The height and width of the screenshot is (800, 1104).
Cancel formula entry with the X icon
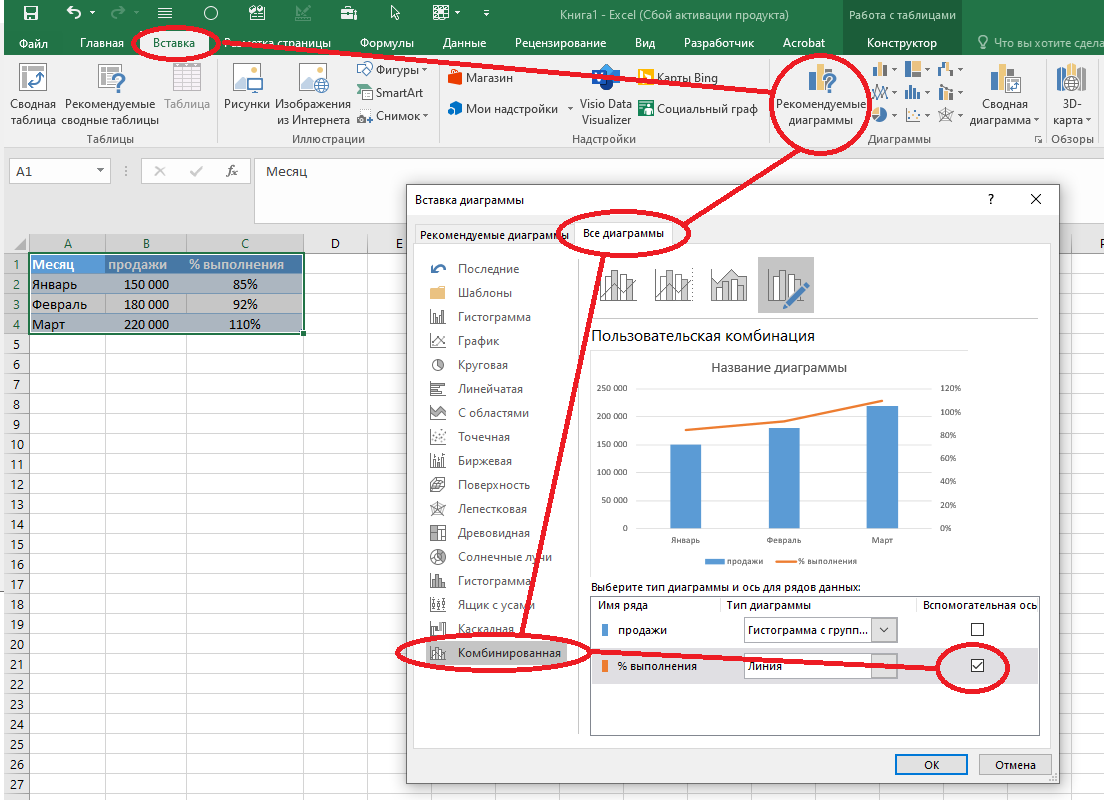(160, 171)
